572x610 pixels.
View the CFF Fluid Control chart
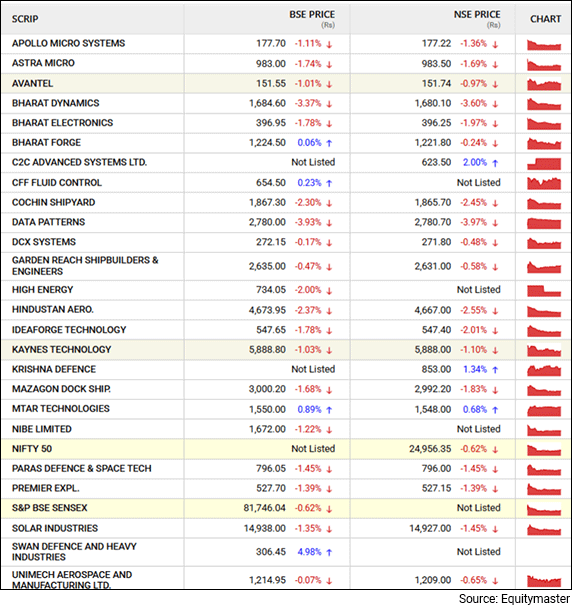point(544,183)
